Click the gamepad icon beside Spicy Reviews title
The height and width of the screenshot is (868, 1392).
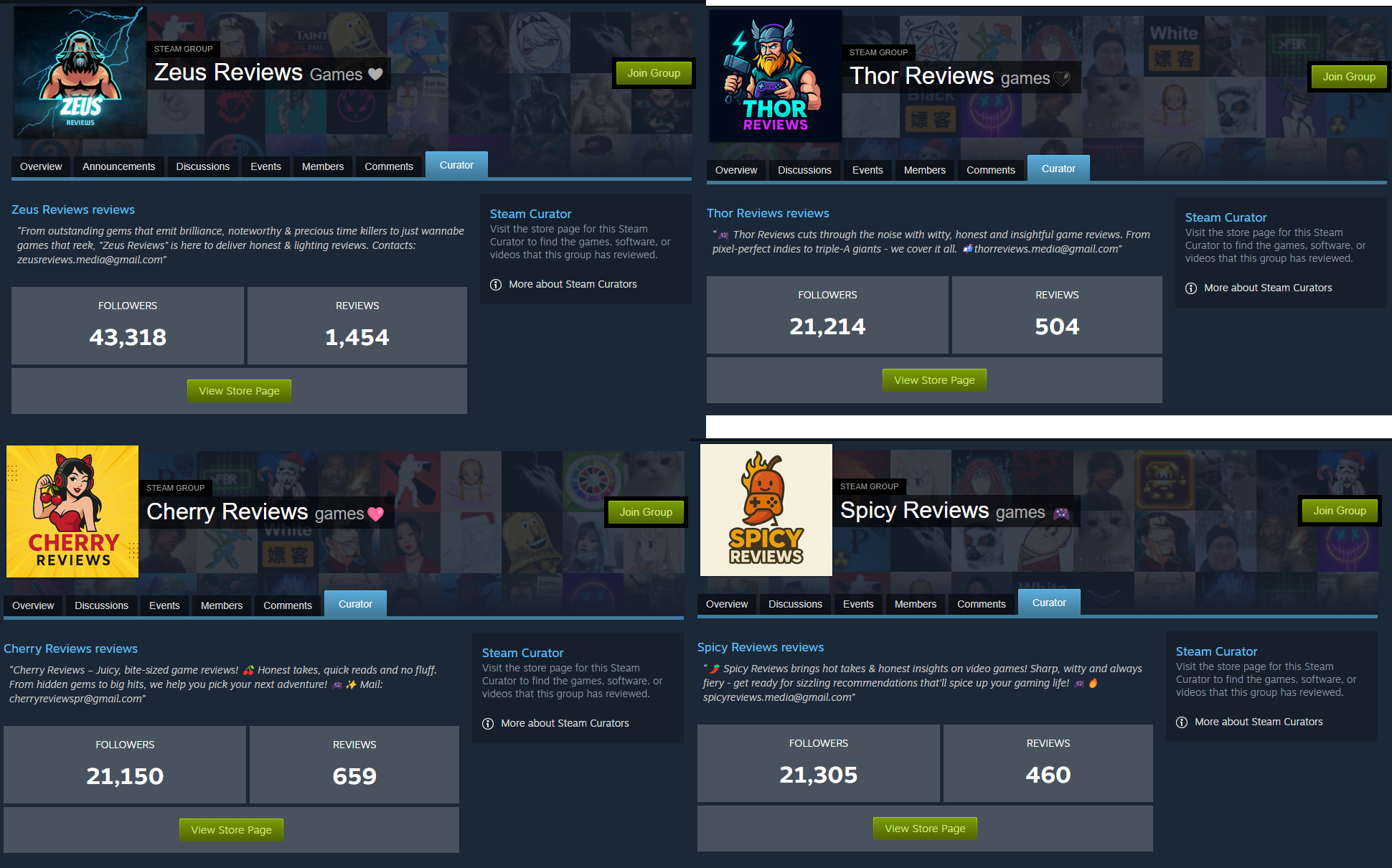(x=1061, y=514)
